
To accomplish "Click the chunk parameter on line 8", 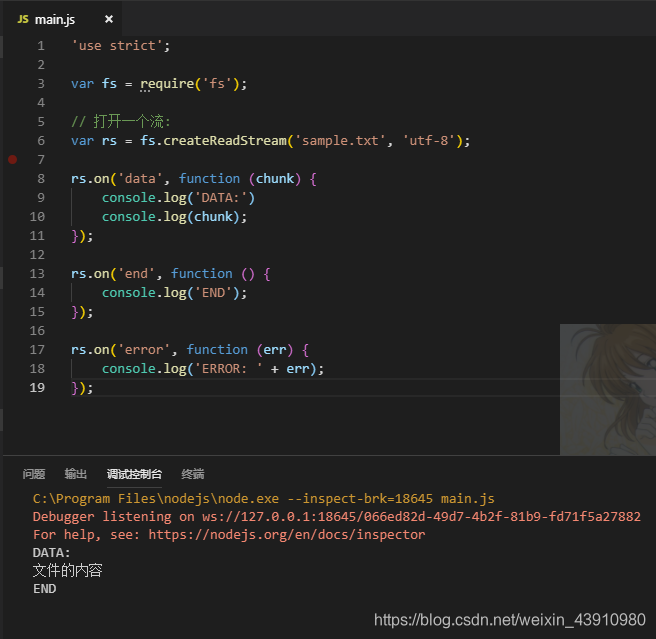I will pos(275,179).
